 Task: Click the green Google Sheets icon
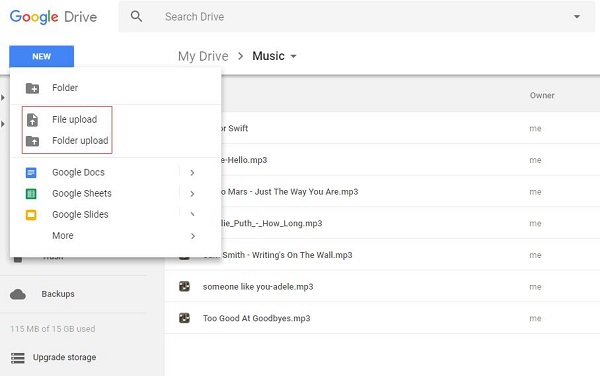[31, 194]
